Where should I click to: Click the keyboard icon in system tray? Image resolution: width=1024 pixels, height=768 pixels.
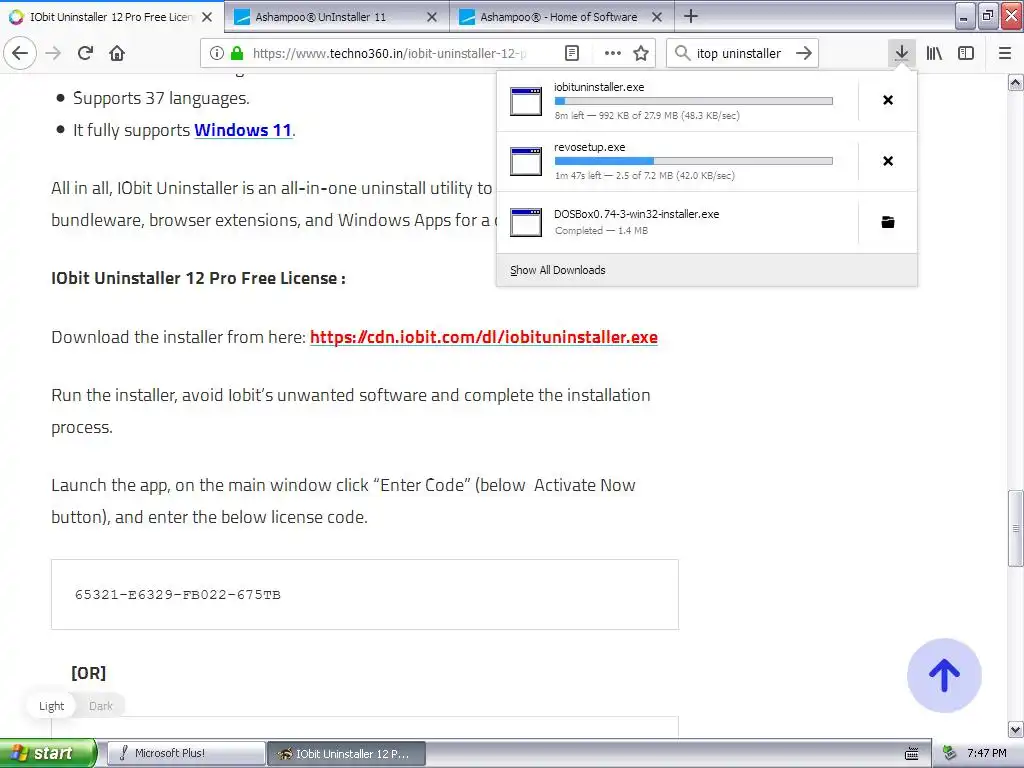click(x=912, y=754)
